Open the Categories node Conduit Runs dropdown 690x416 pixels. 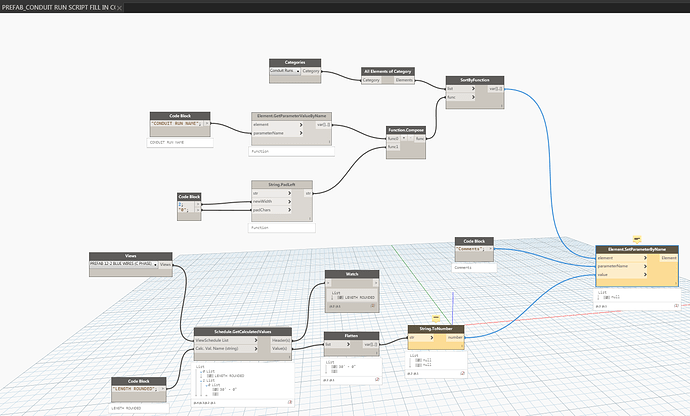(x=286, y=71)
